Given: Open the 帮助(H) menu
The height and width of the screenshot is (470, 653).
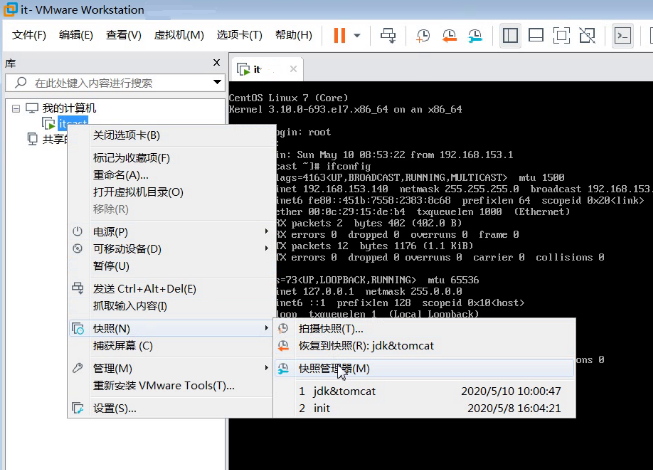Looking at the screenshot, I should pos(294,35).
